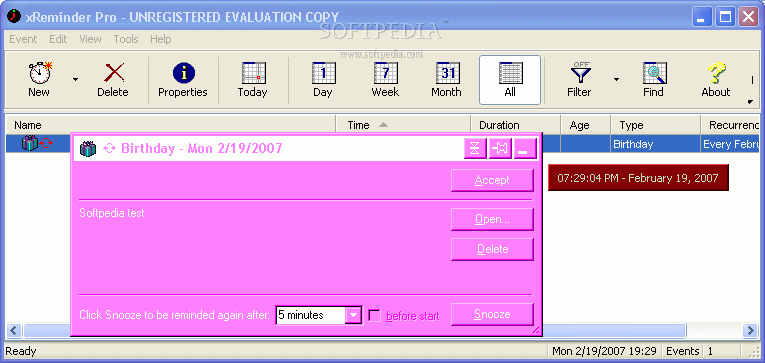
Task: Sort by the Duration column header
Action: point(516,125)
